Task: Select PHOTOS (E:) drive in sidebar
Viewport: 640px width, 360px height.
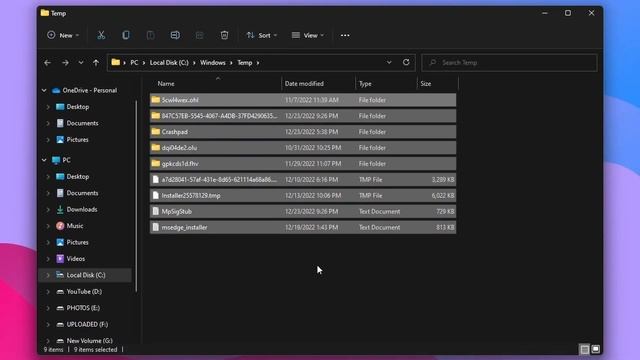Action: [x=83, y=308]
